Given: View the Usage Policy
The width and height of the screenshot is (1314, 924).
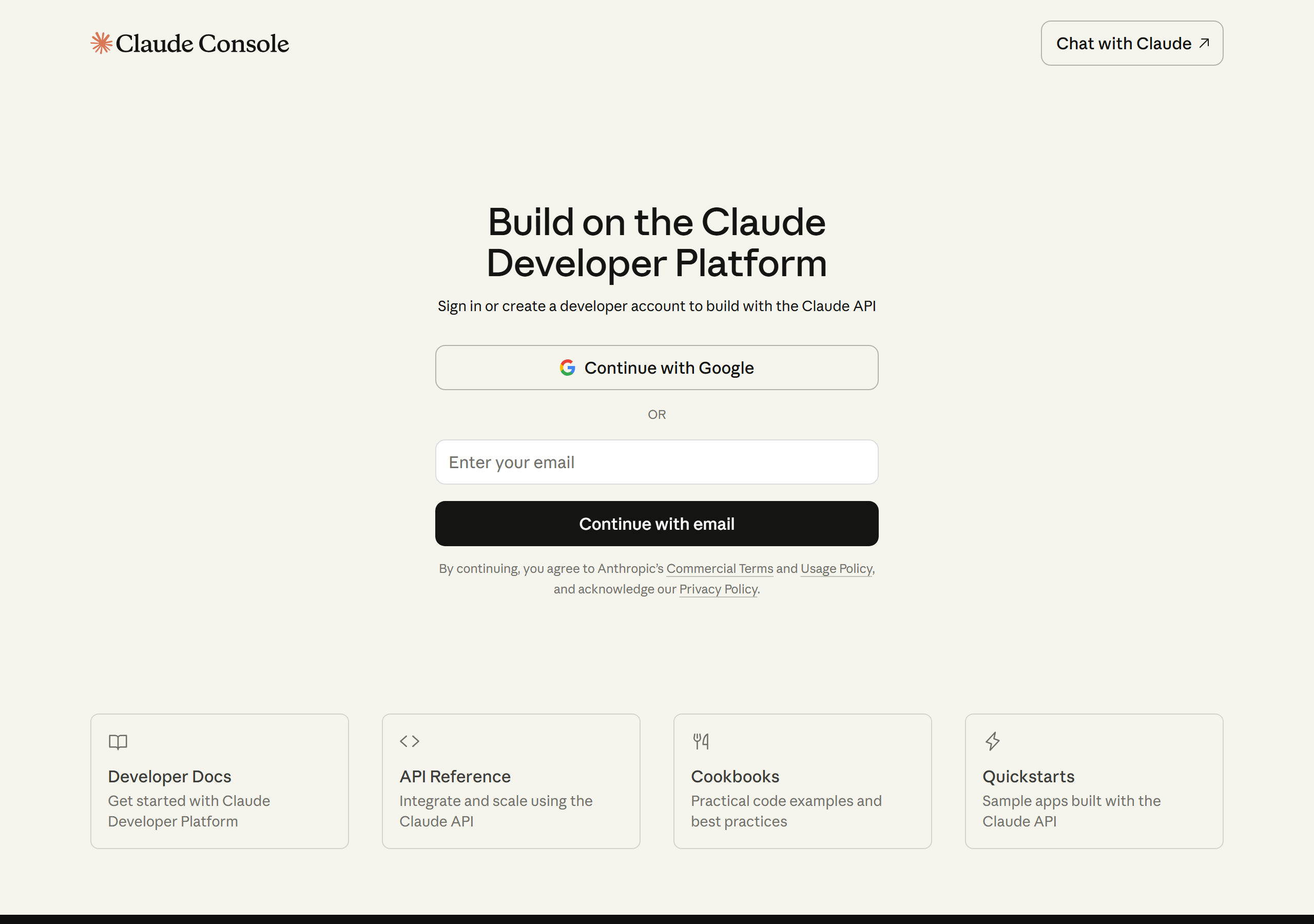Looking at the screenshot, I should [836, 568].
